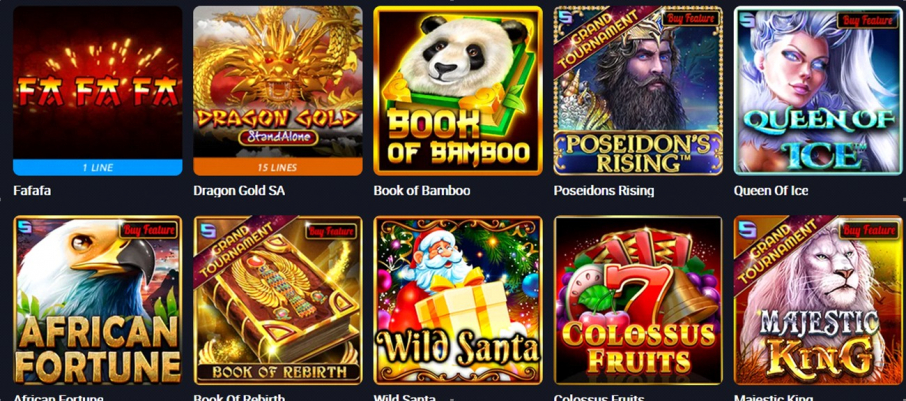Select the Book of Bamboo panda tile

[458, 91]
